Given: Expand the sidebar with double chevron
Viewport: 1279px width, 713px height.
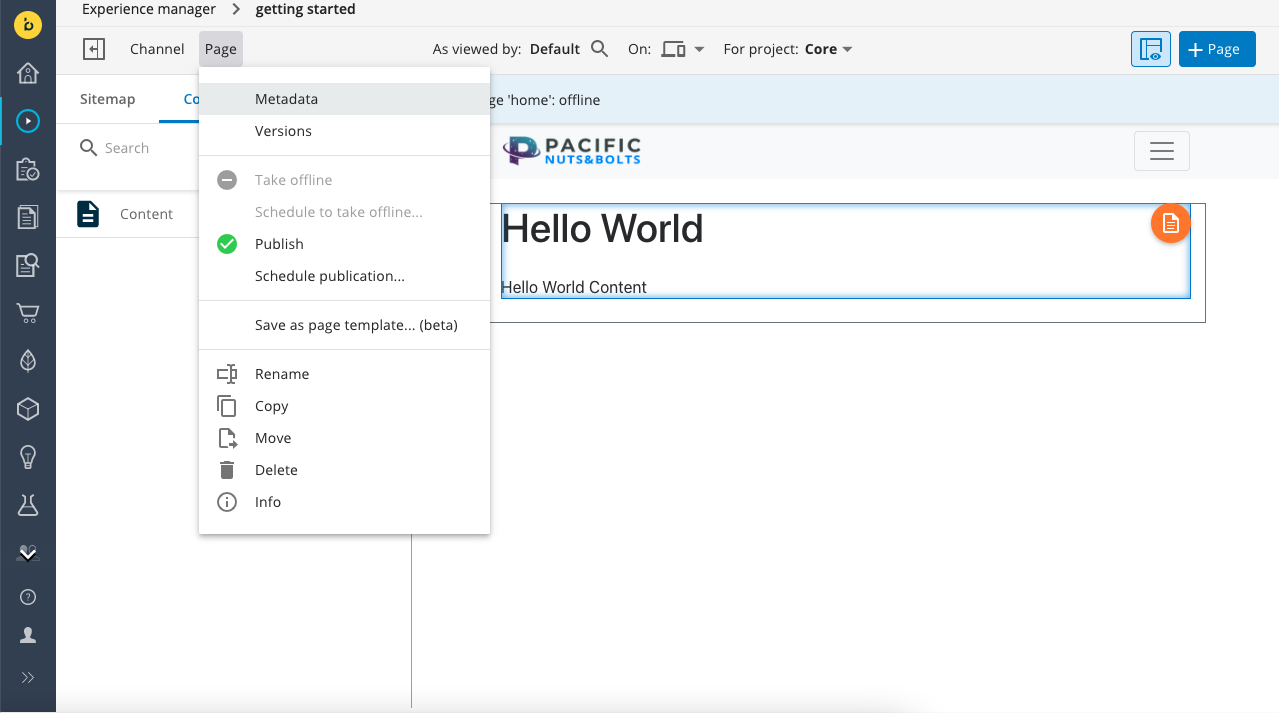Looking at the screenshot, I should (28, 677).
